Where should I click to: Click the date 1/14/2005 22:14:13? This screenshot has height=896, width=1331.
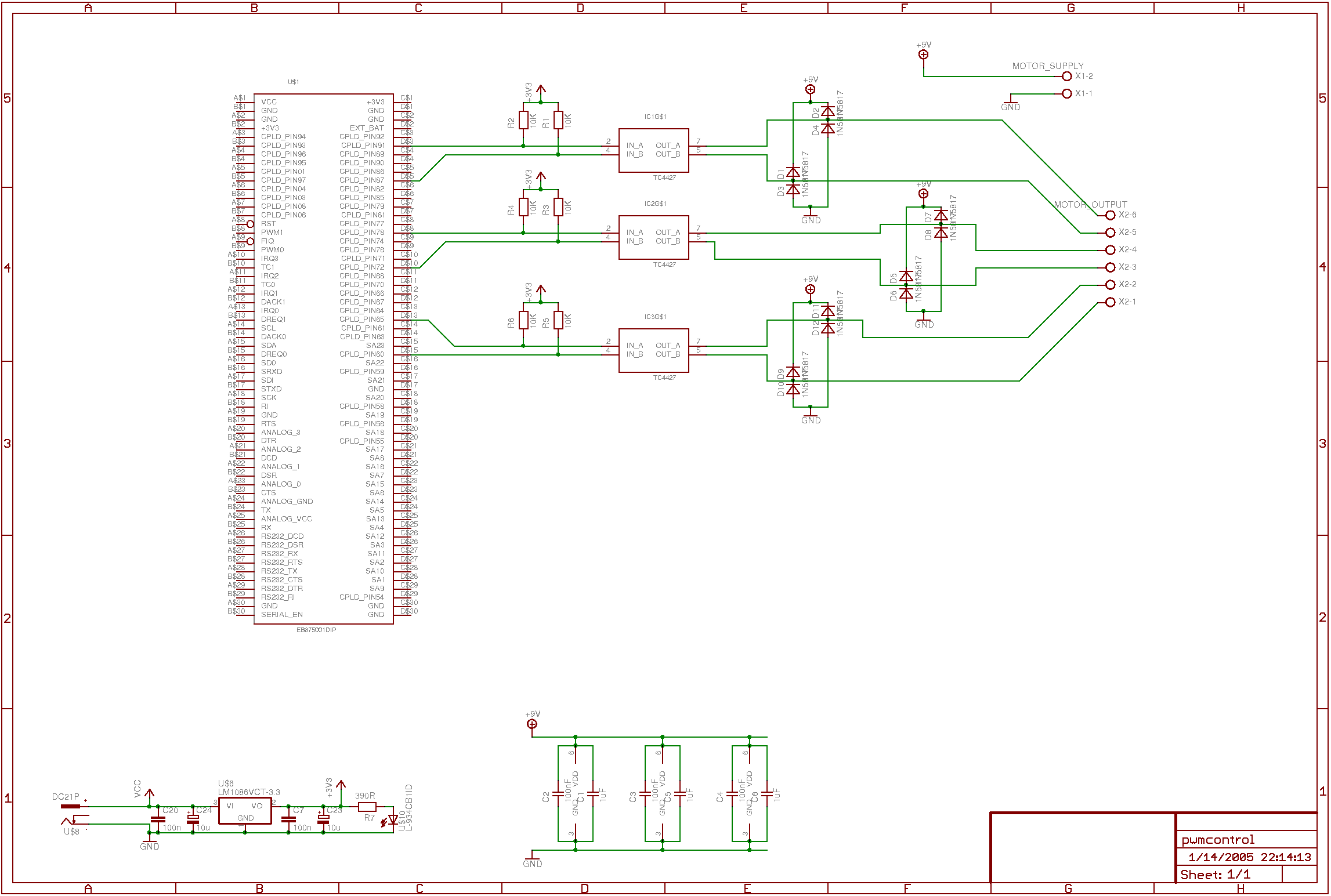tap(1249, 857)
